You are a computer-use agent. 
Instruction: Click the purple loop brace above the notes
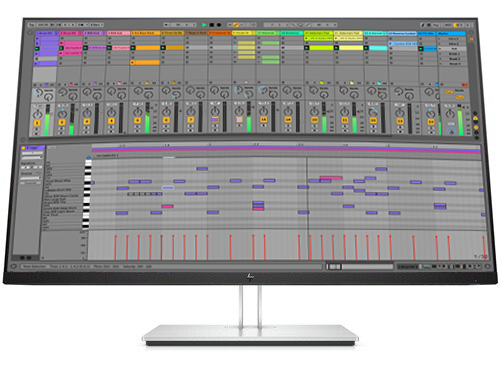(x=287, y=148)
